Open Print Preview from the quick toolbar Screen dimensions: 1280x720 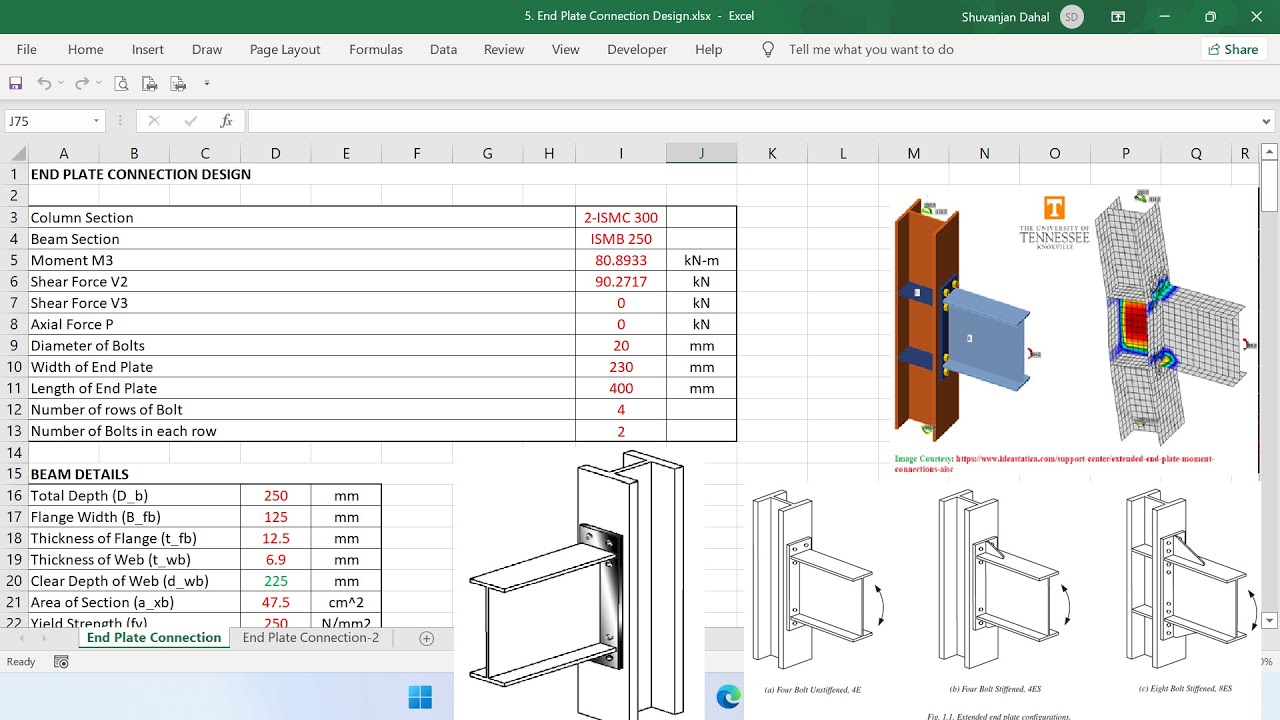[121, 84]
